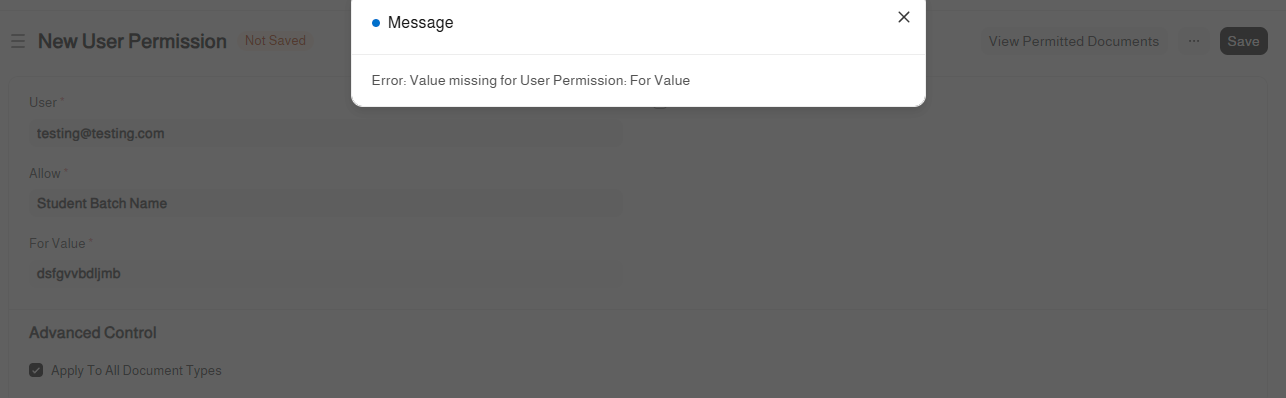Click the Allow field label
Screen dimensions: 1286x398
coord(45,173)
